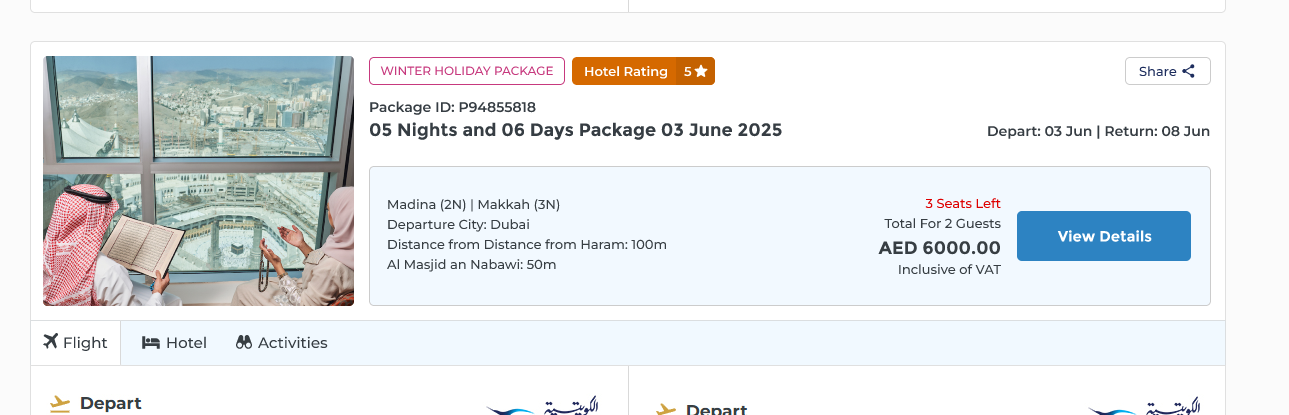Click the AED 6000.00 price
Image resolution: width=1289 pixels, height=415 pixels.
pyautogui.click(x=939, y=248)
